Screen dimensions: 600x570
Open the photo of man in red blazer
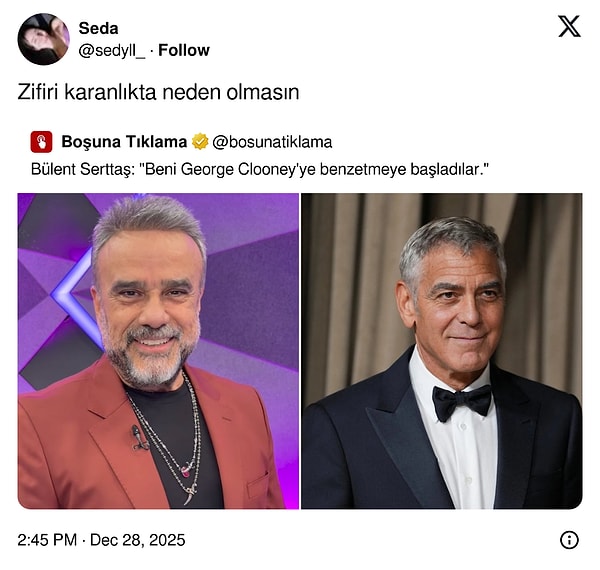click(x=158, y=351)
